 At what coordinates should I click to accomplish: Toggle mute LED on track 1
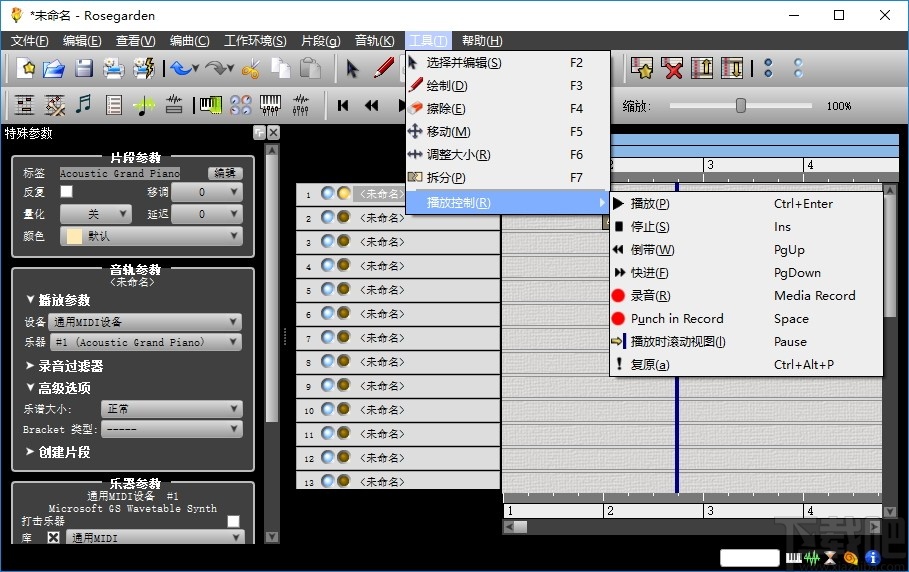328,193
